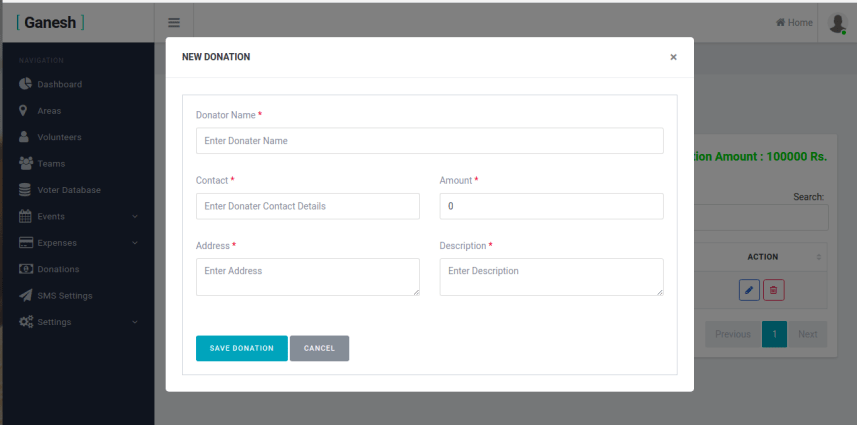Click inside the Enter Description textarea
Viewport: 857px width, 425px height.
[551, 277]
